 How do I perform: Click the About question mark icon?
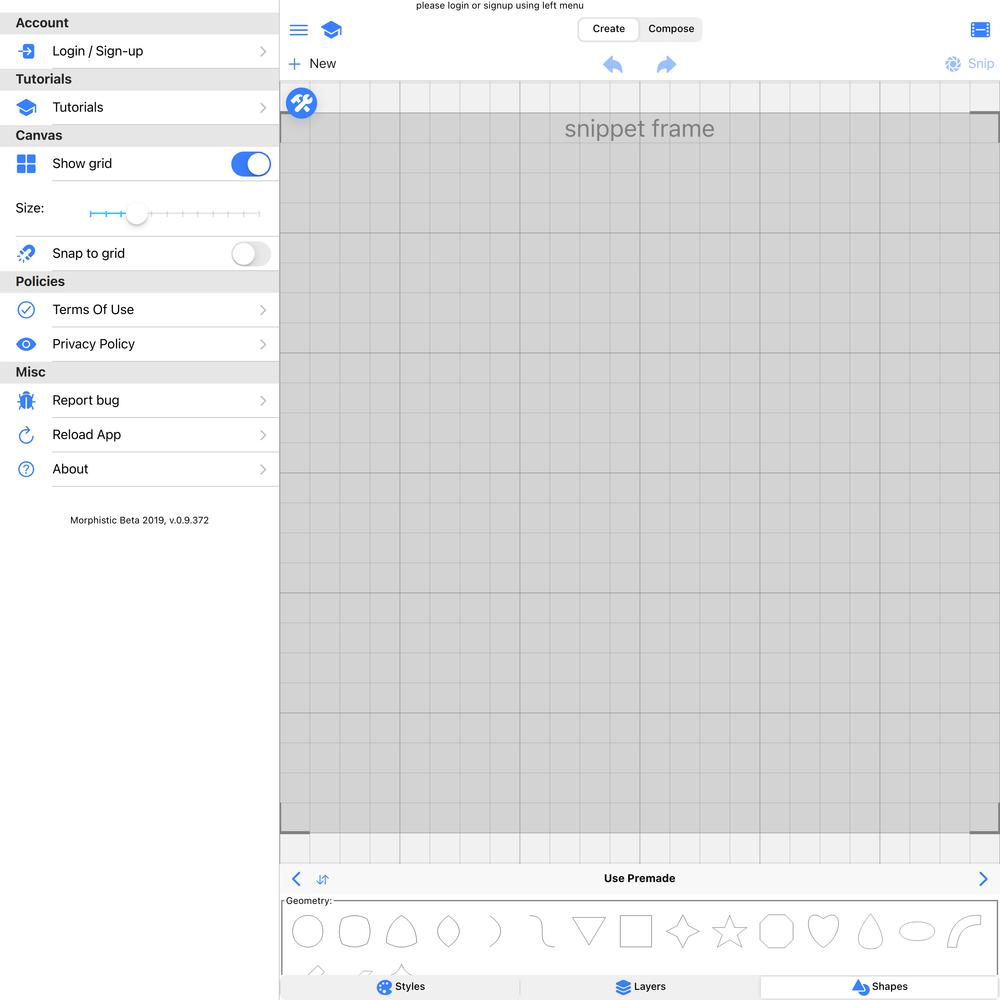(x=26, y=469)
